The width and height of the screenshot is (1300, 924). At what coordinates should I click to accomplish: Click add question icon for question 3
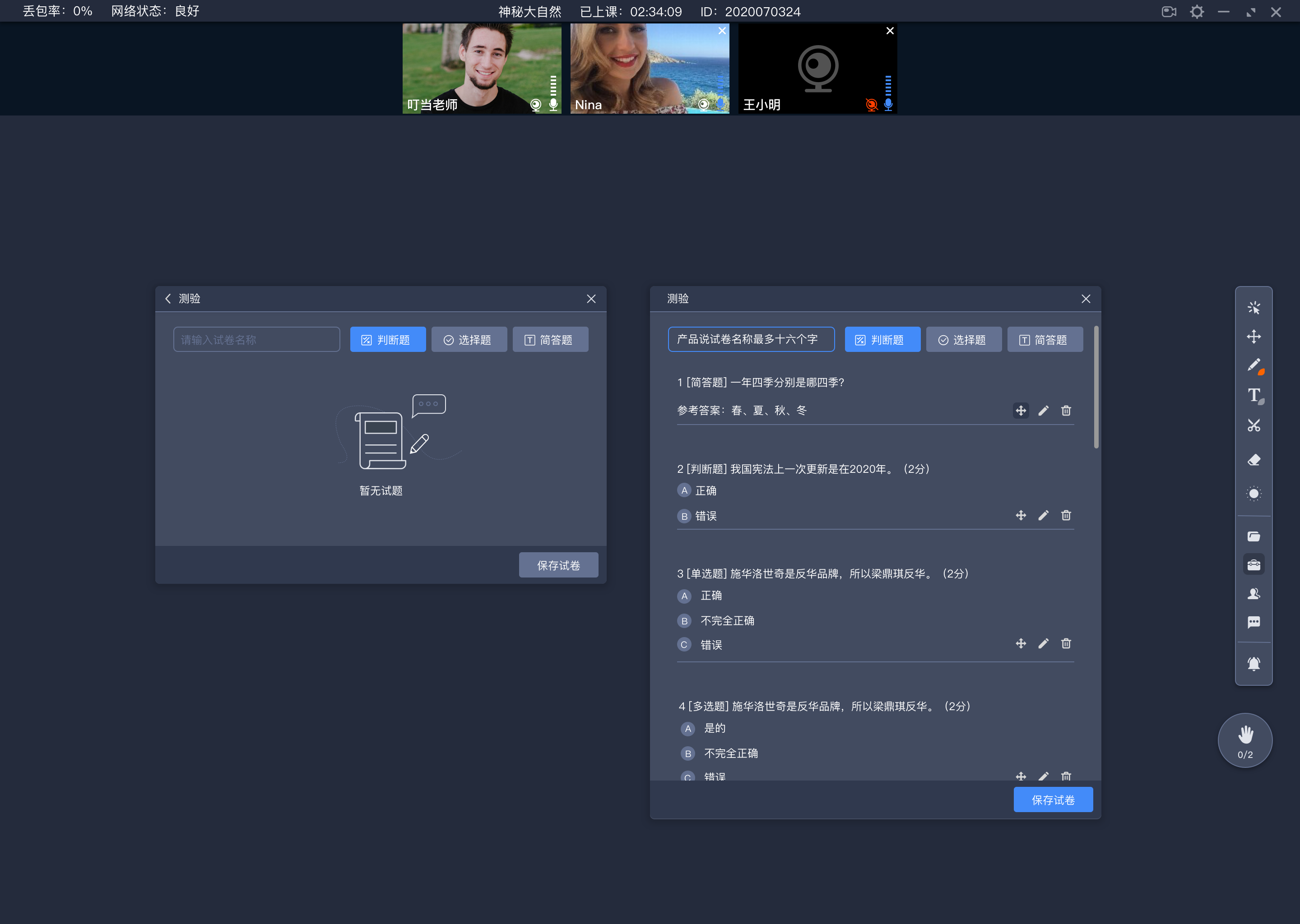(x=1019, y=644)
